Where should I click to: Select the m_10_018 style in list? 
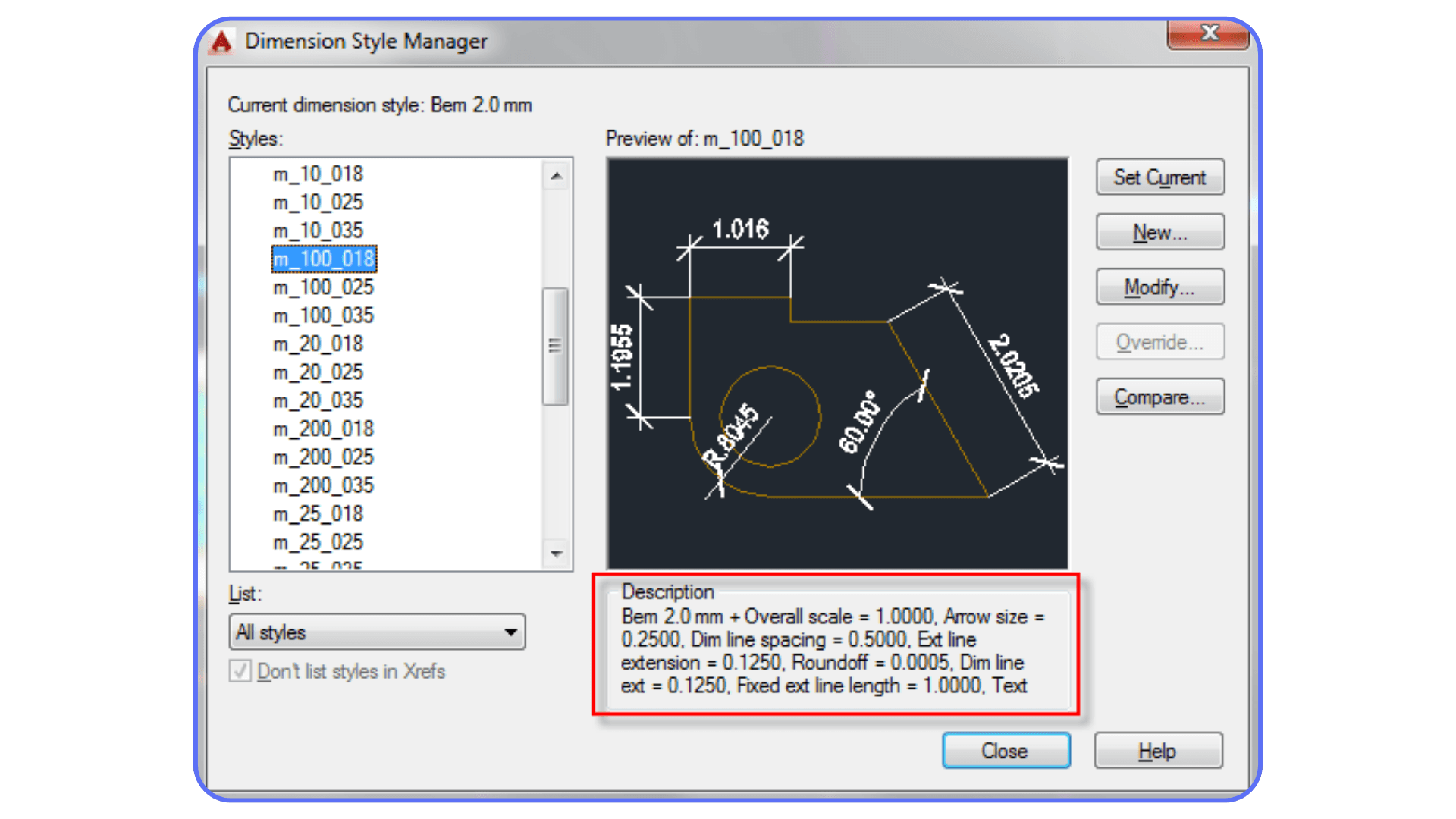point(318,174)
